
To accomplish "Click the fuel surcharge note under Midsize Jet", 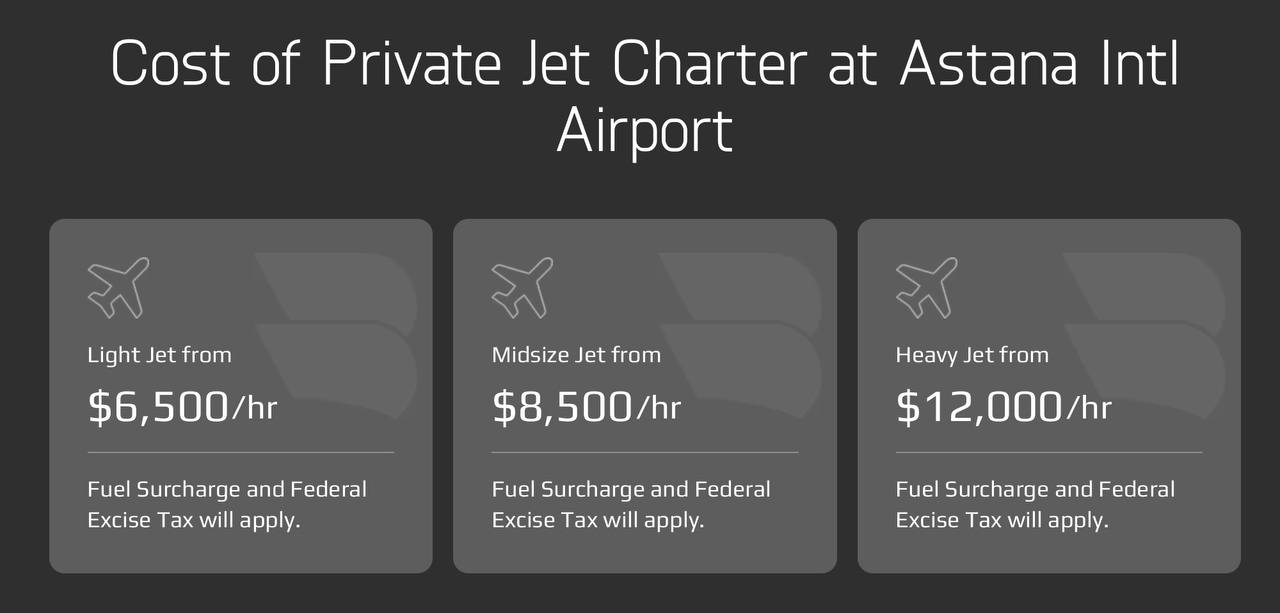I will click(631, 505).
